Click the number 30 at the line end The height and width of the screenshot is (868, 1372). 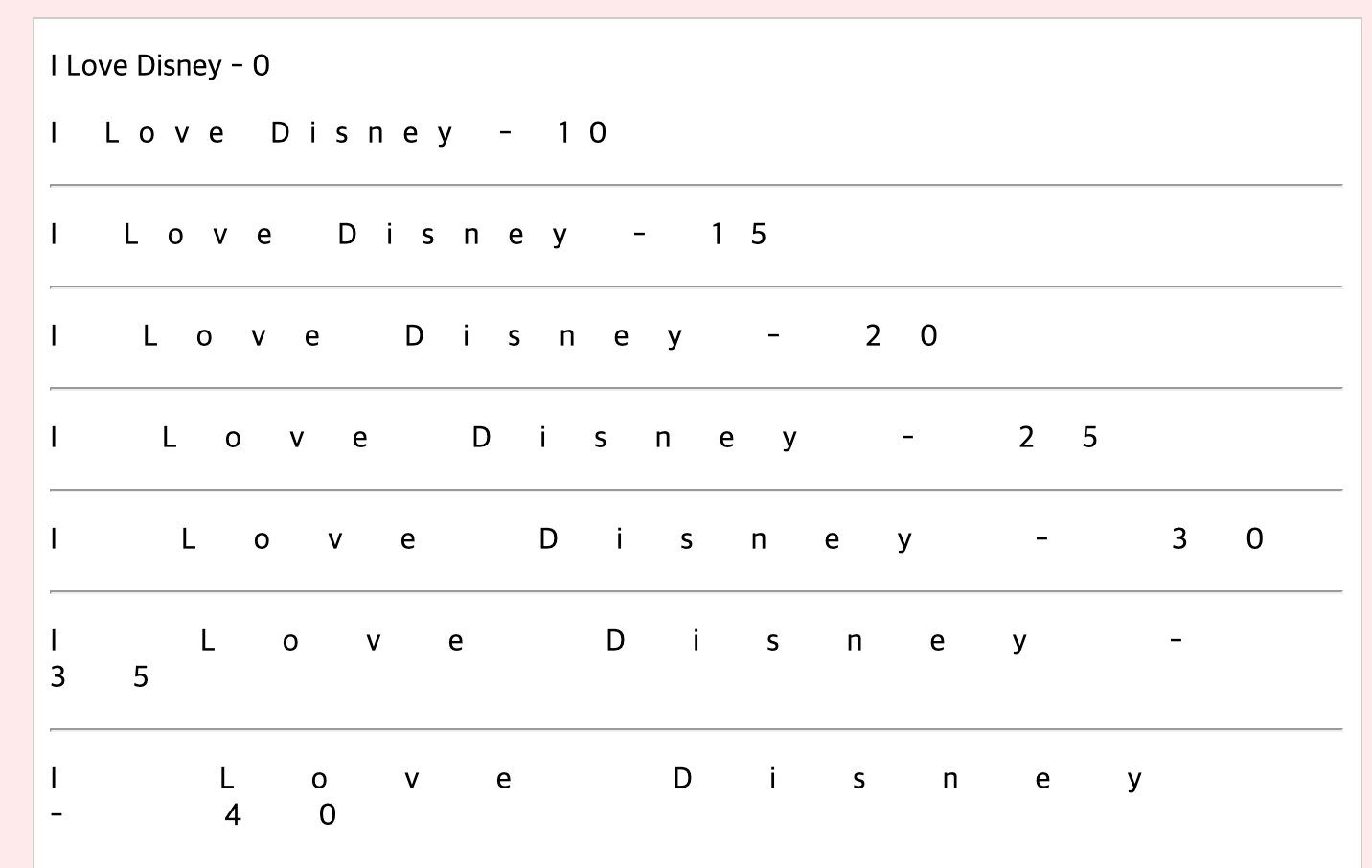(1218, 539)
